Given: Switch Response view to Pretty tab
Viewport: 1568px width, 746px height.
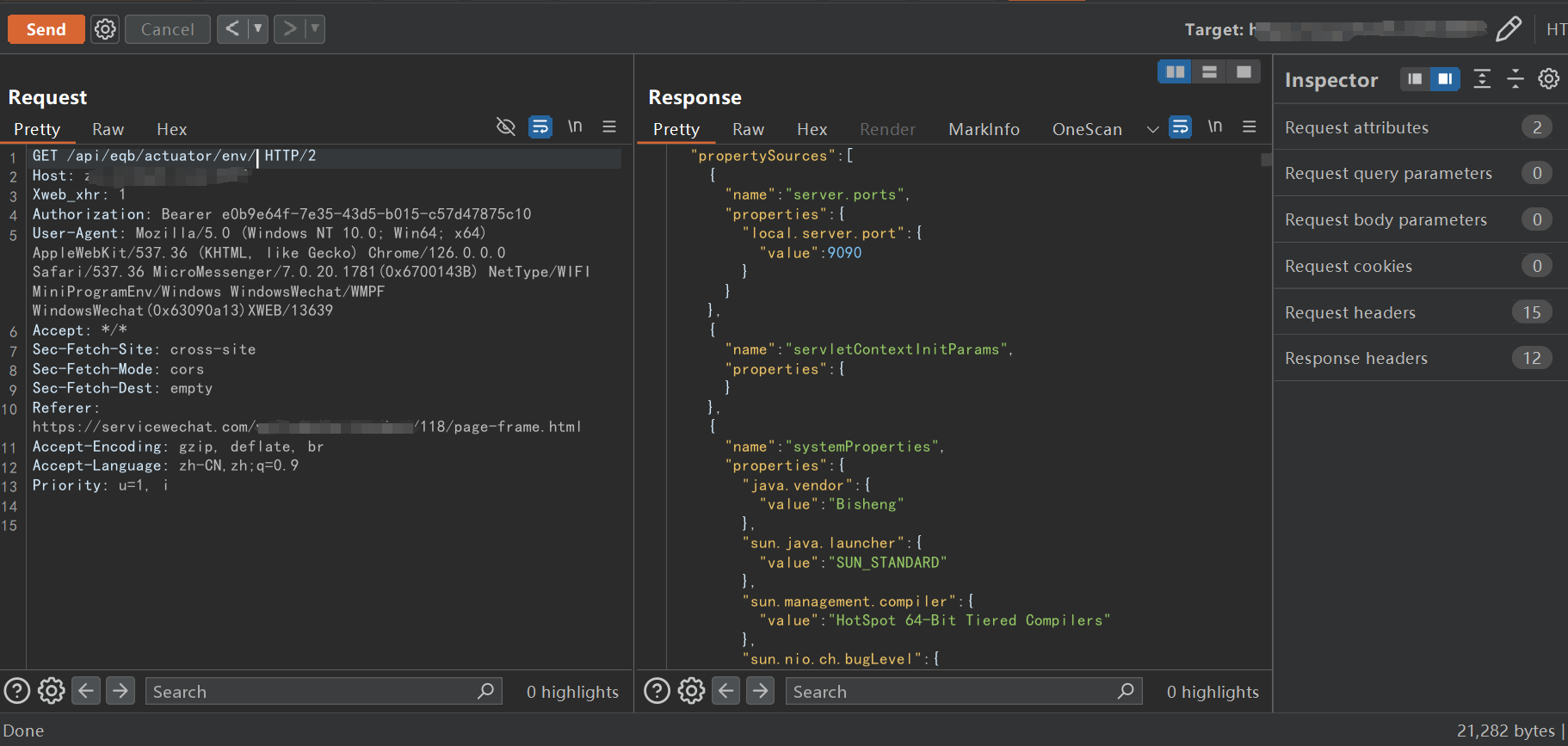Looking at the screenshot, I should point(676,129).
